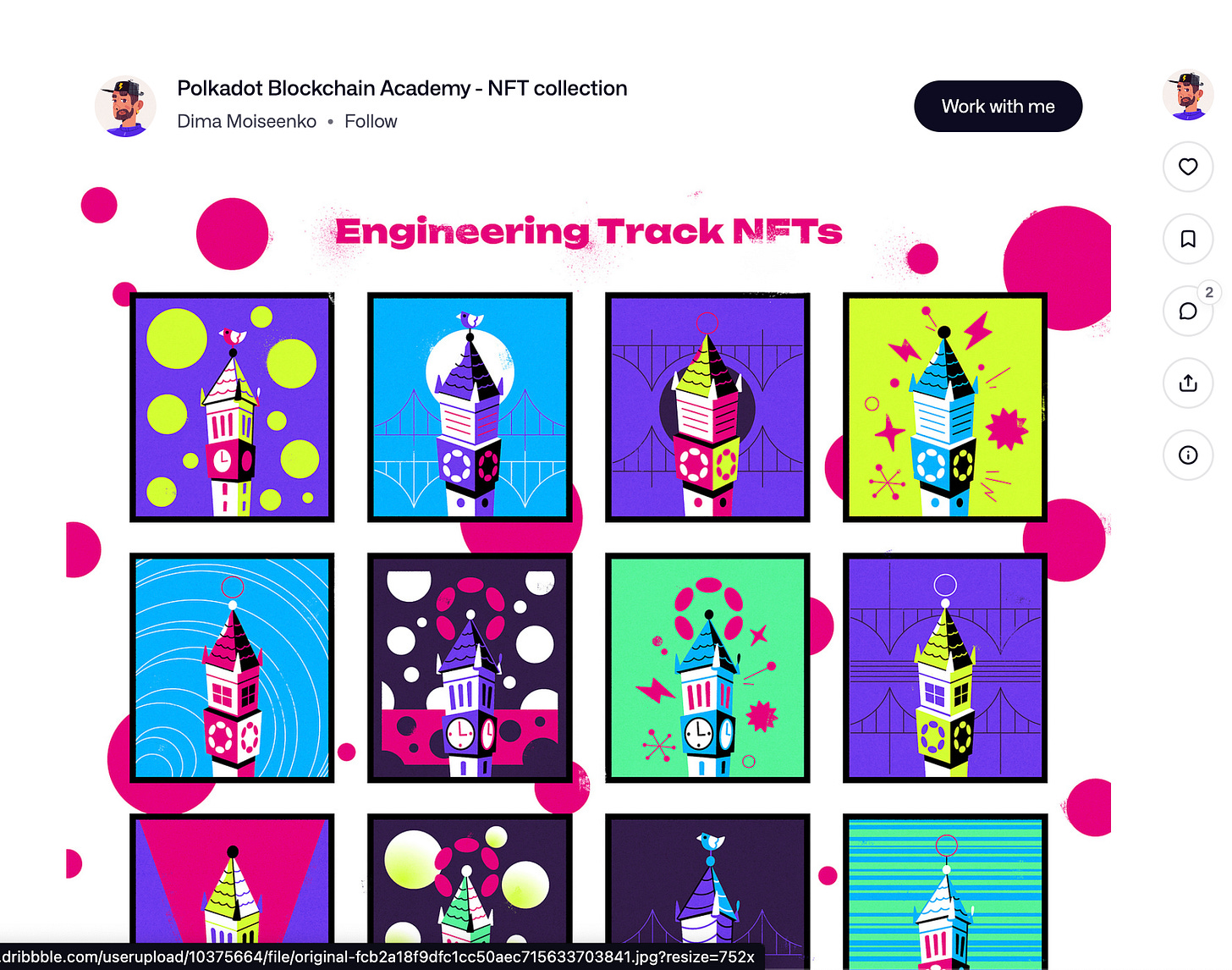Like the shot with the heart icon
Viewport: 1232px width, 970px height.
pyautogui.click(x=1188, y=167)
